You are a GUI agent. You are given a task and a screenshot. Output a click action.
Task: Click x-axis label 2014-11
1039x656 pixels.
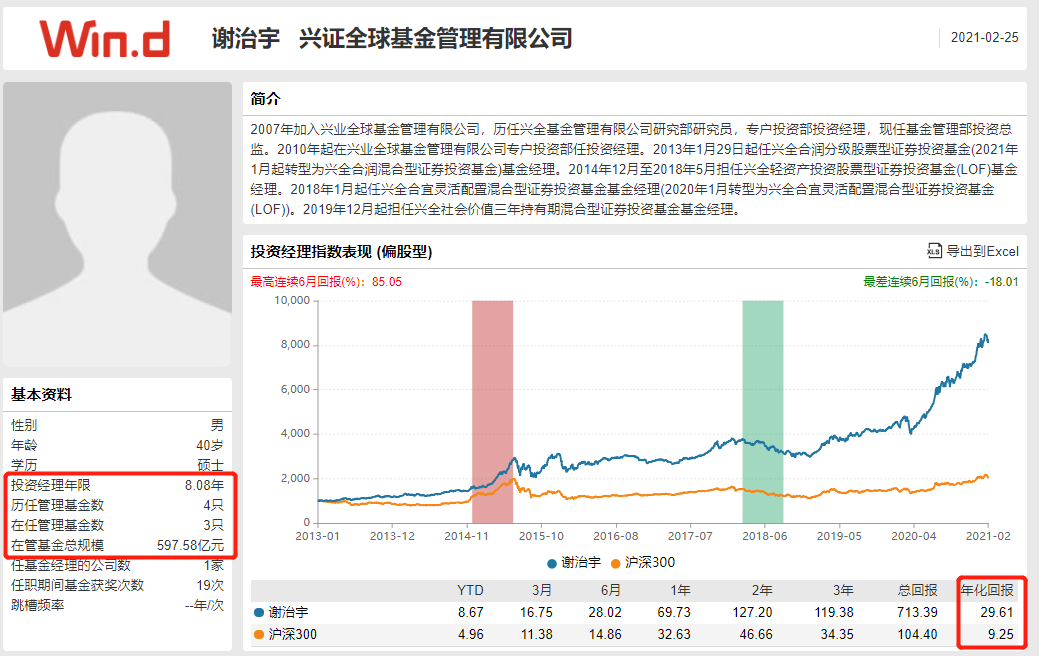pos(466,536)
